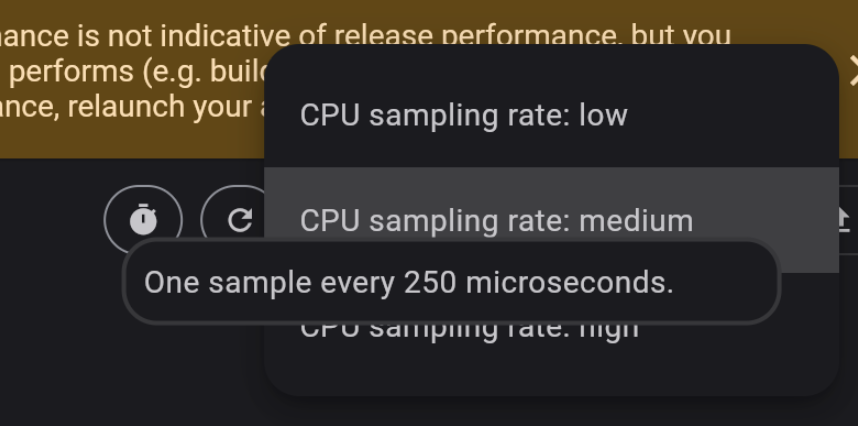Click the reload button beside the stopwatch

pyautogui.click(x=238, y=219)
